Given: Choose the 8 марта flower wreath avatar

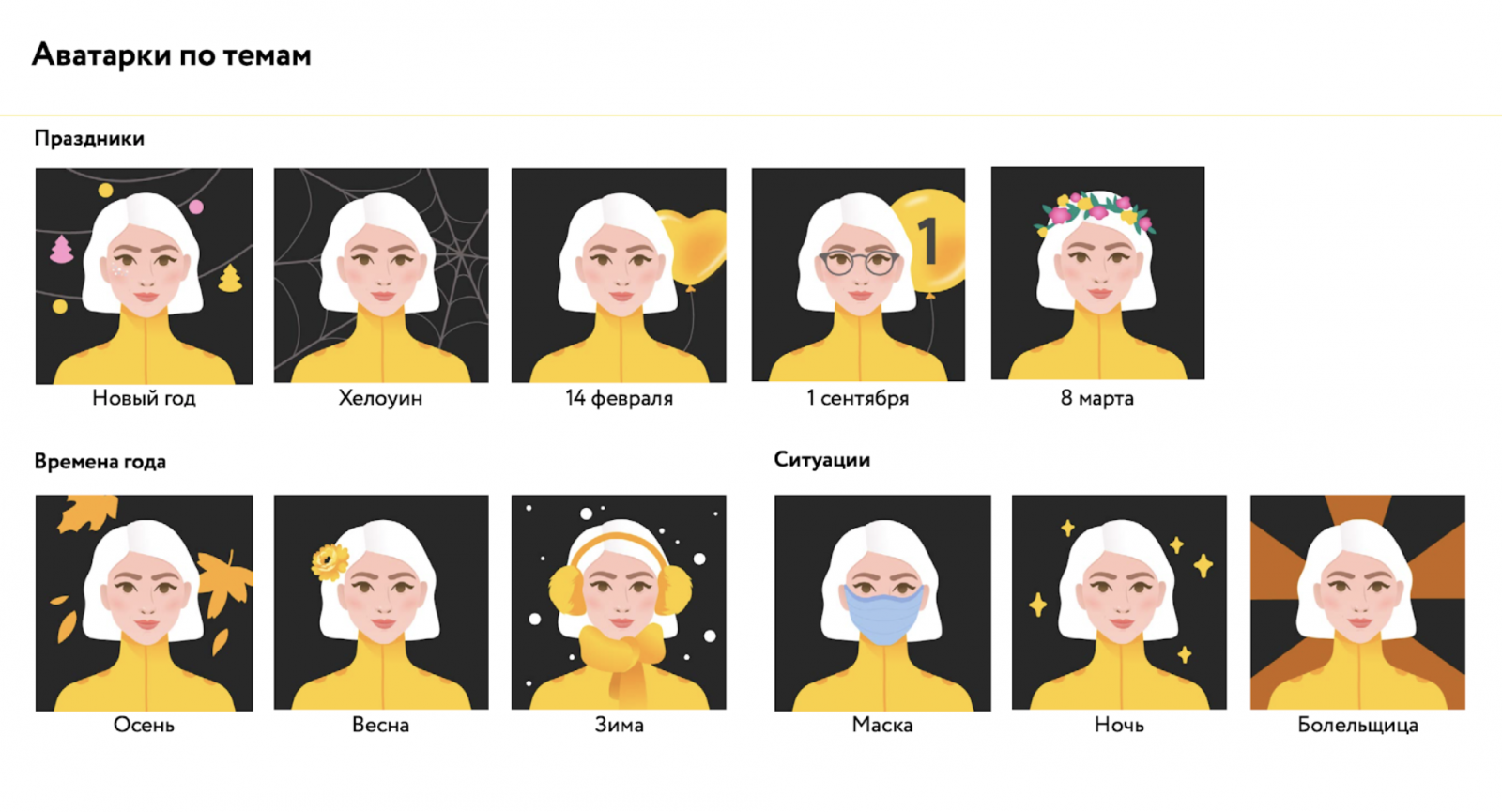Looking at the screenshot, I should tap(1097, 273).
